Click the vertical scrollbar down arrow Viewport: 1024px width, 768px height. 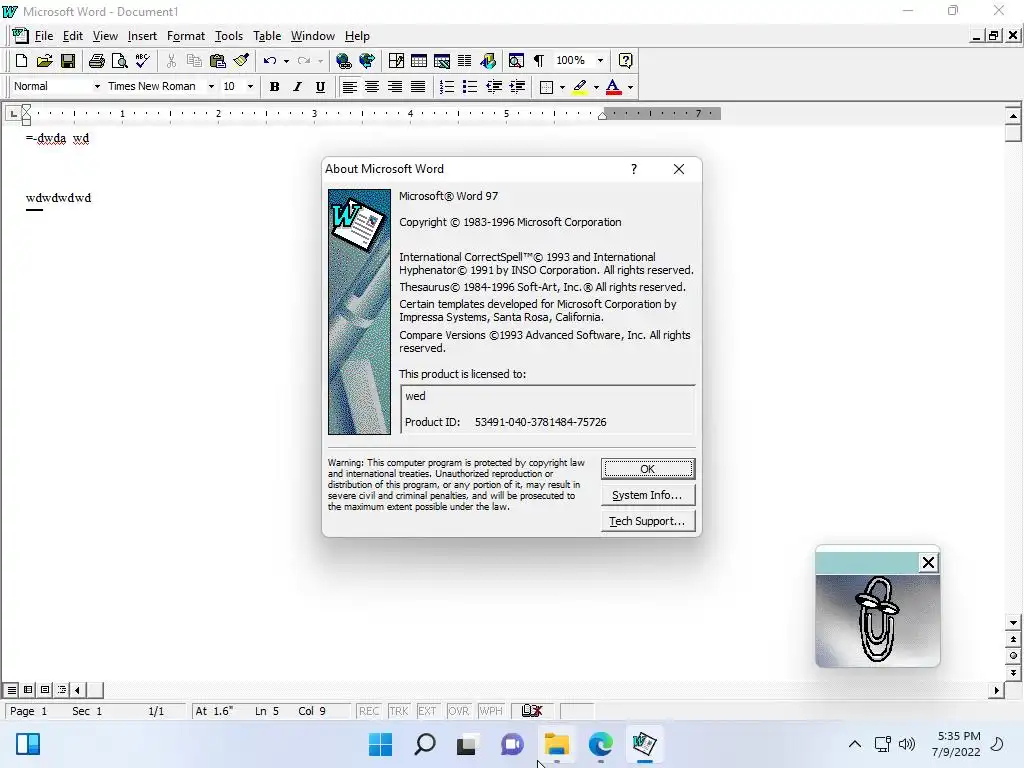pyautogui.click(x=1013, y=623)
